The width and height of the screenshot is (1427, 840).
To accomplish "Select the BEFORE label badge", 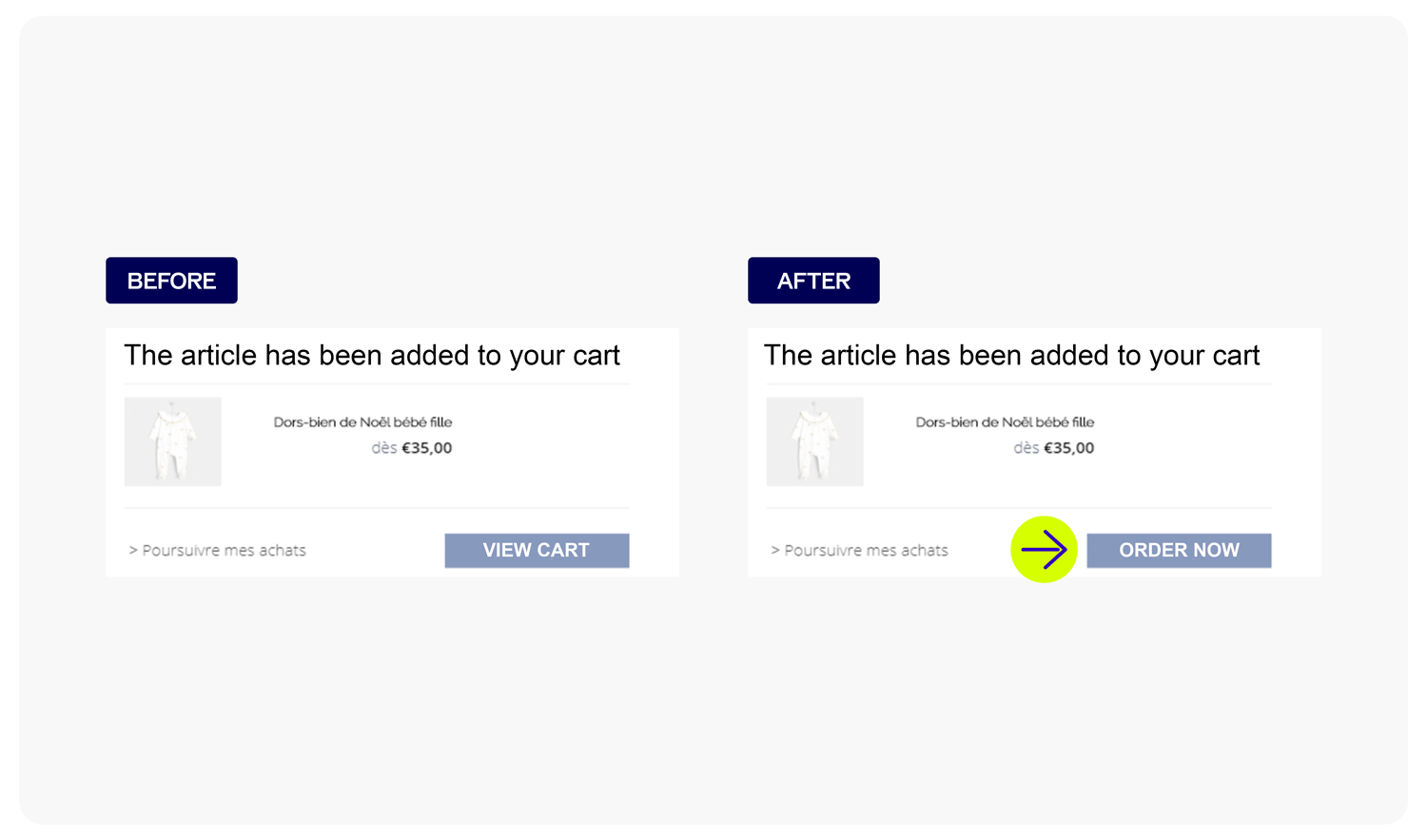I will [171, 281].
